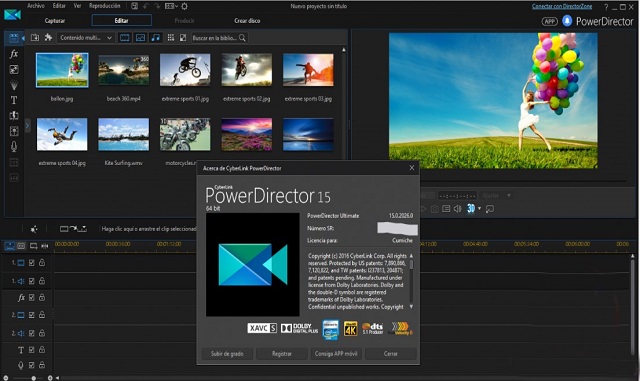
Task: Open the aspect ratio dropdown in top bar
Action: [x=171, y=6]
